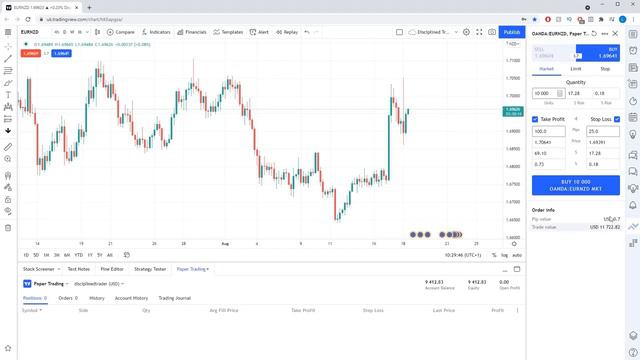Open the main hamburger menu

8,32
